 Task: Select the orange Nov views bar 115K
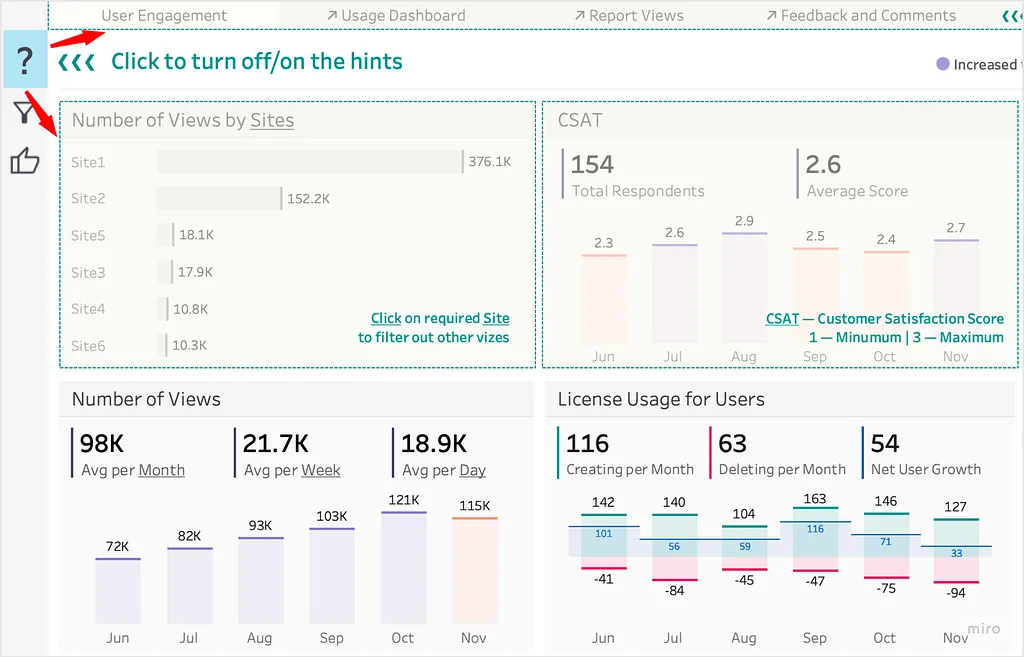point(475,570)
